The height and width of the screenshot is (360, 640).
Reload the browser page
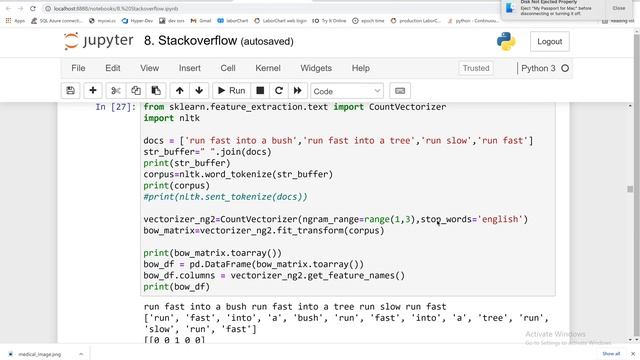[x=33, y=8]
